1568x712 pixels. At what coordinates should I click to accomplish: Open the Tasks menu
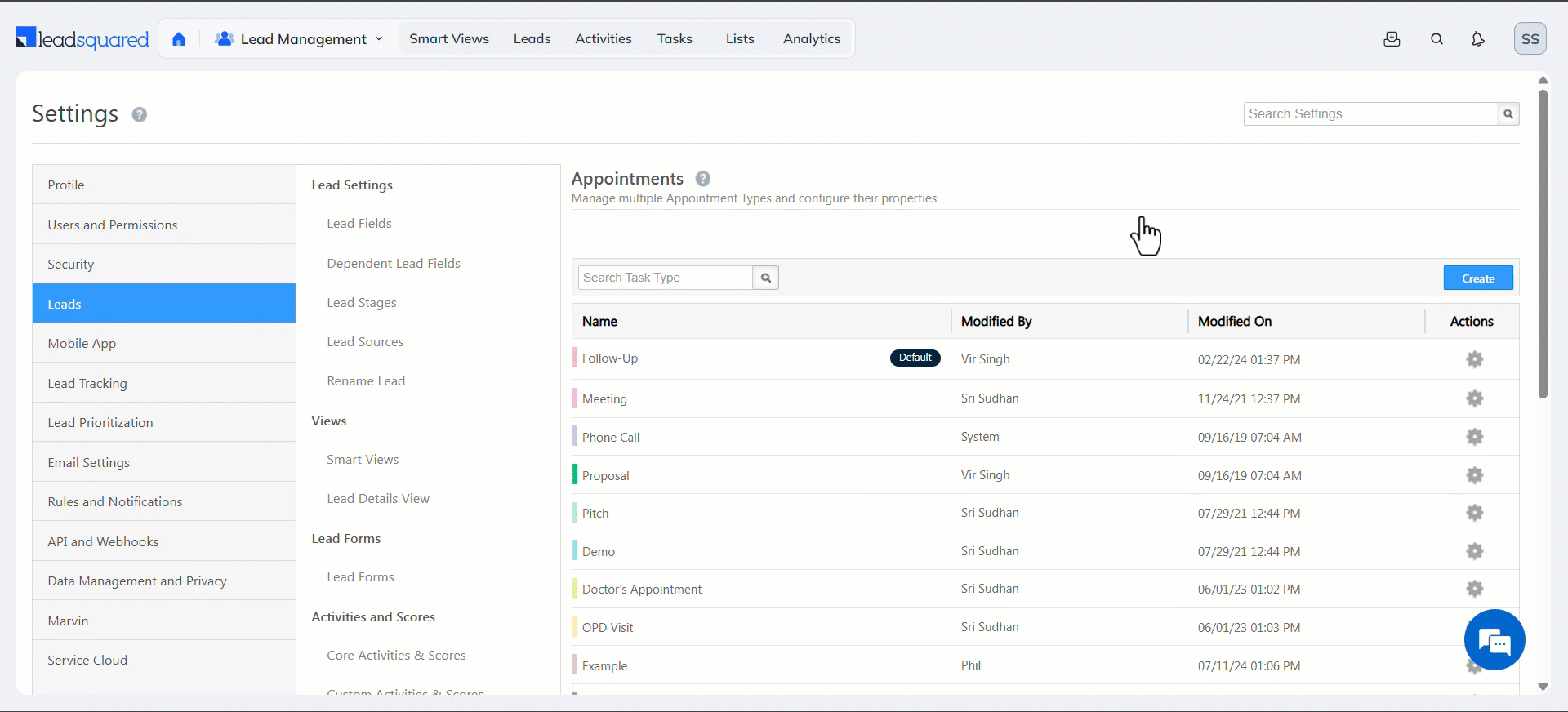[x=675, y=38]
